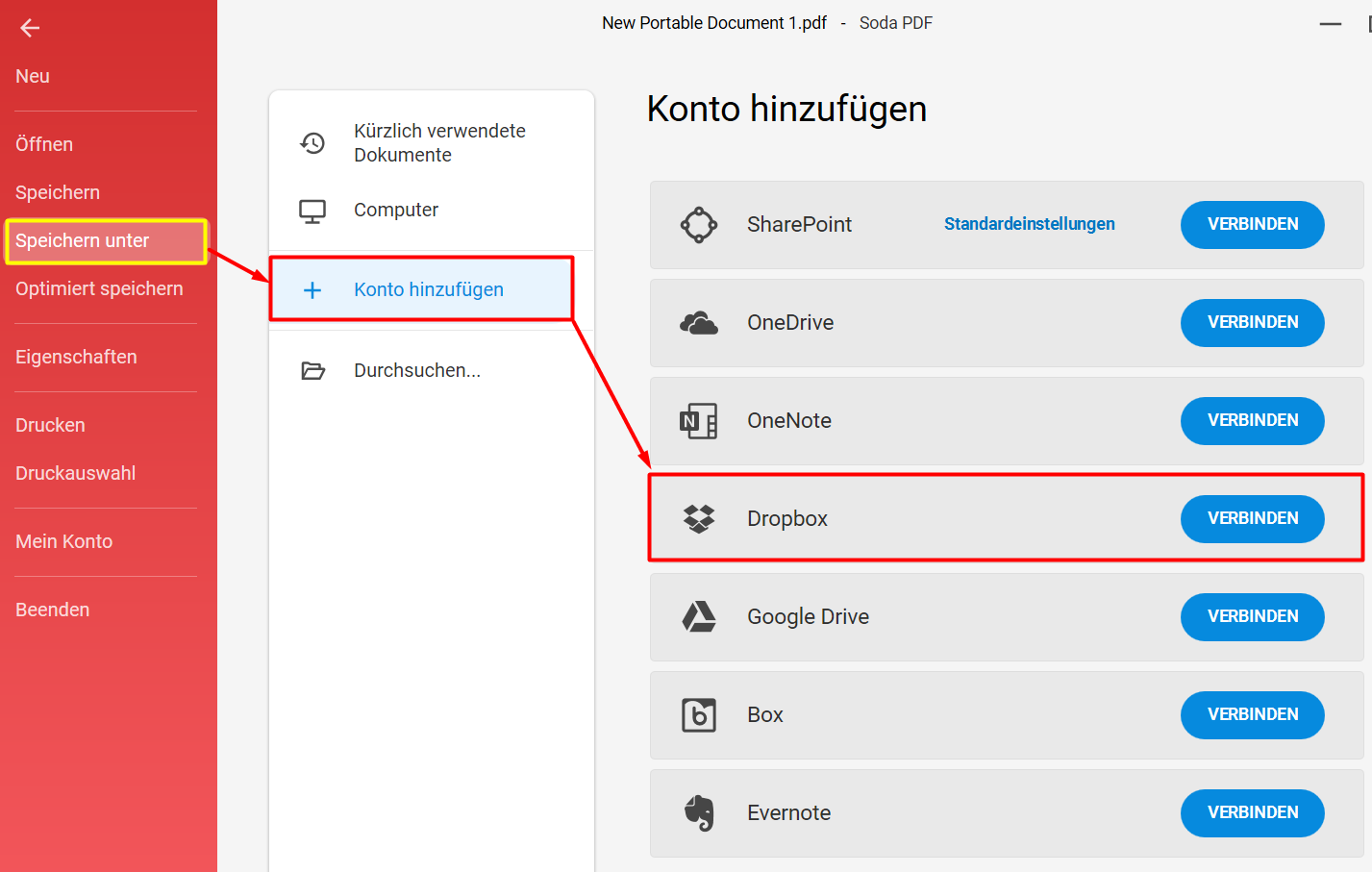Click the Box label text

(x=765, y=715)
